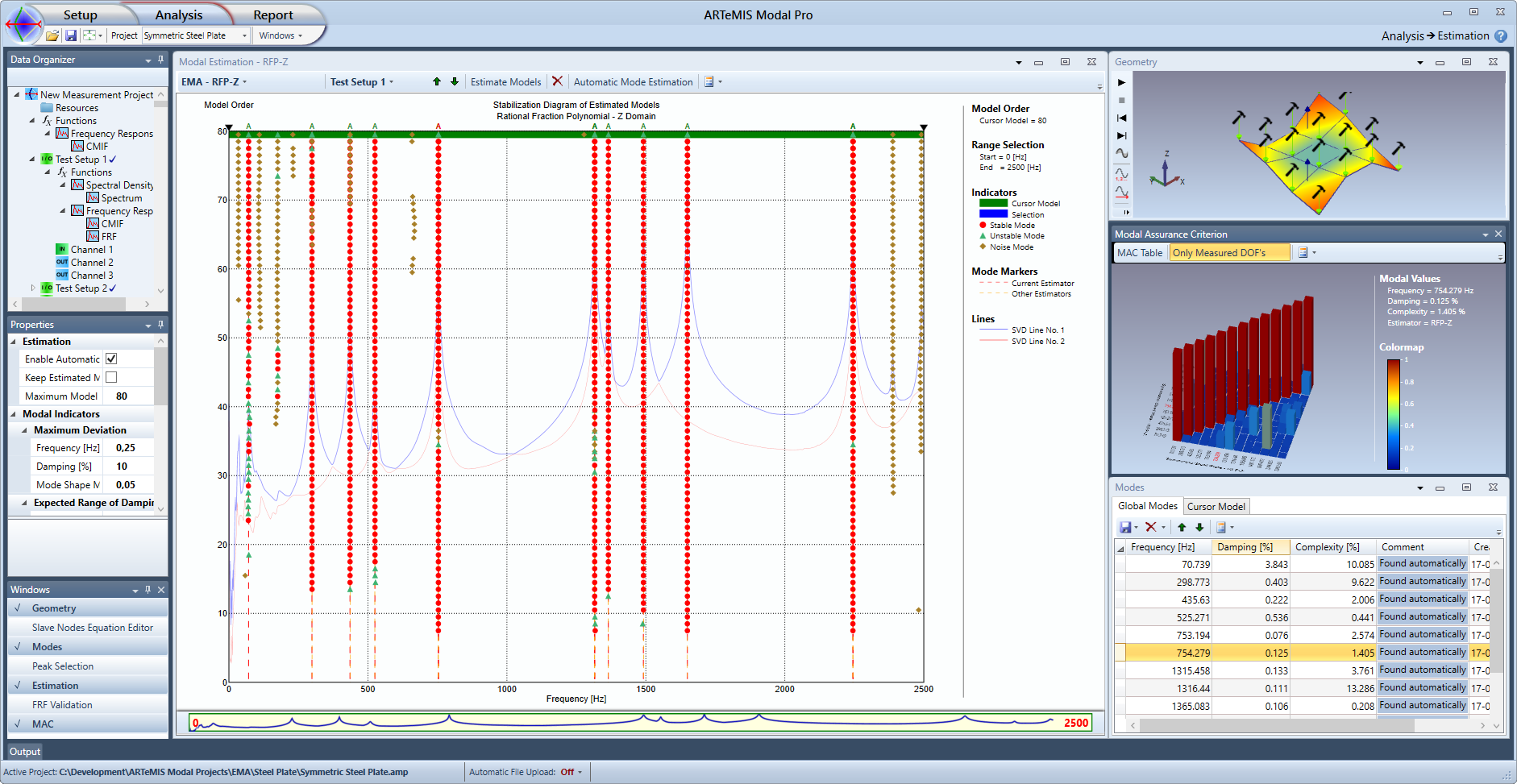Click the Estimate Models button

(505, 81)
